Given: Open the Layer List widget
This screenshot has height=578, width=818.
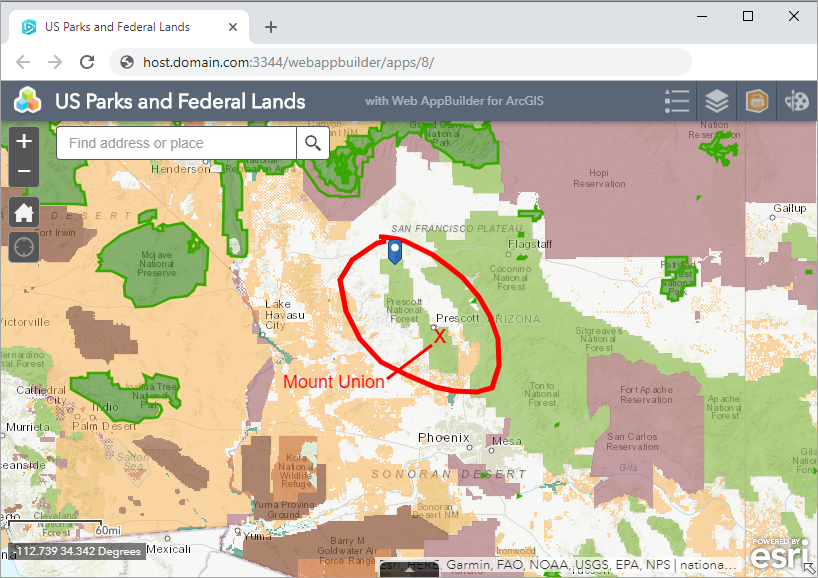Looking at the screenshot, I should pos(717,100).
